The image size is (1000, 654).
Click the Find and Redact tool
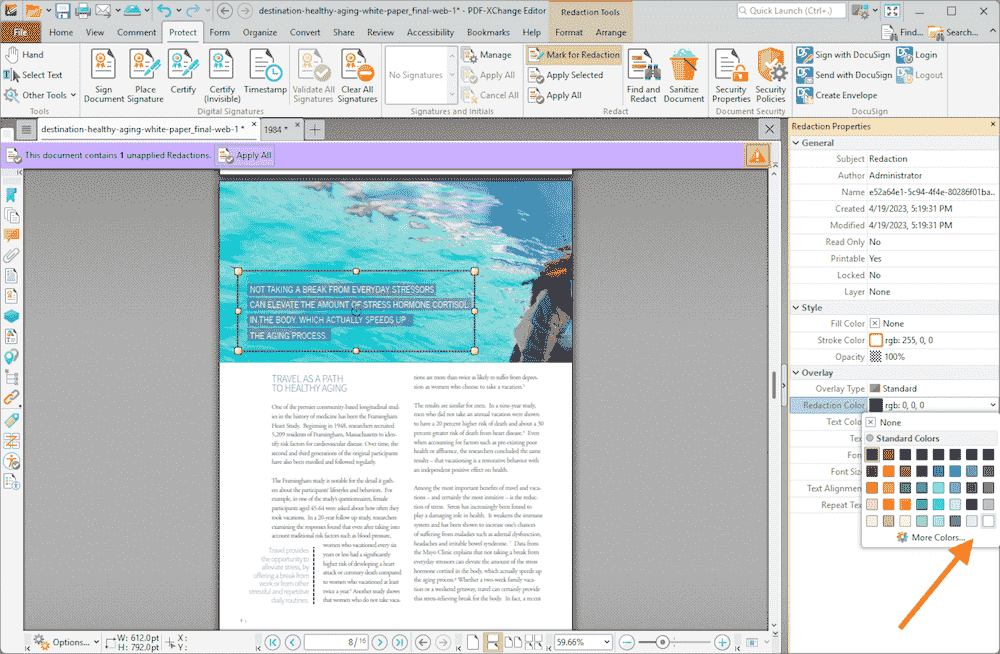pos(643,72)
